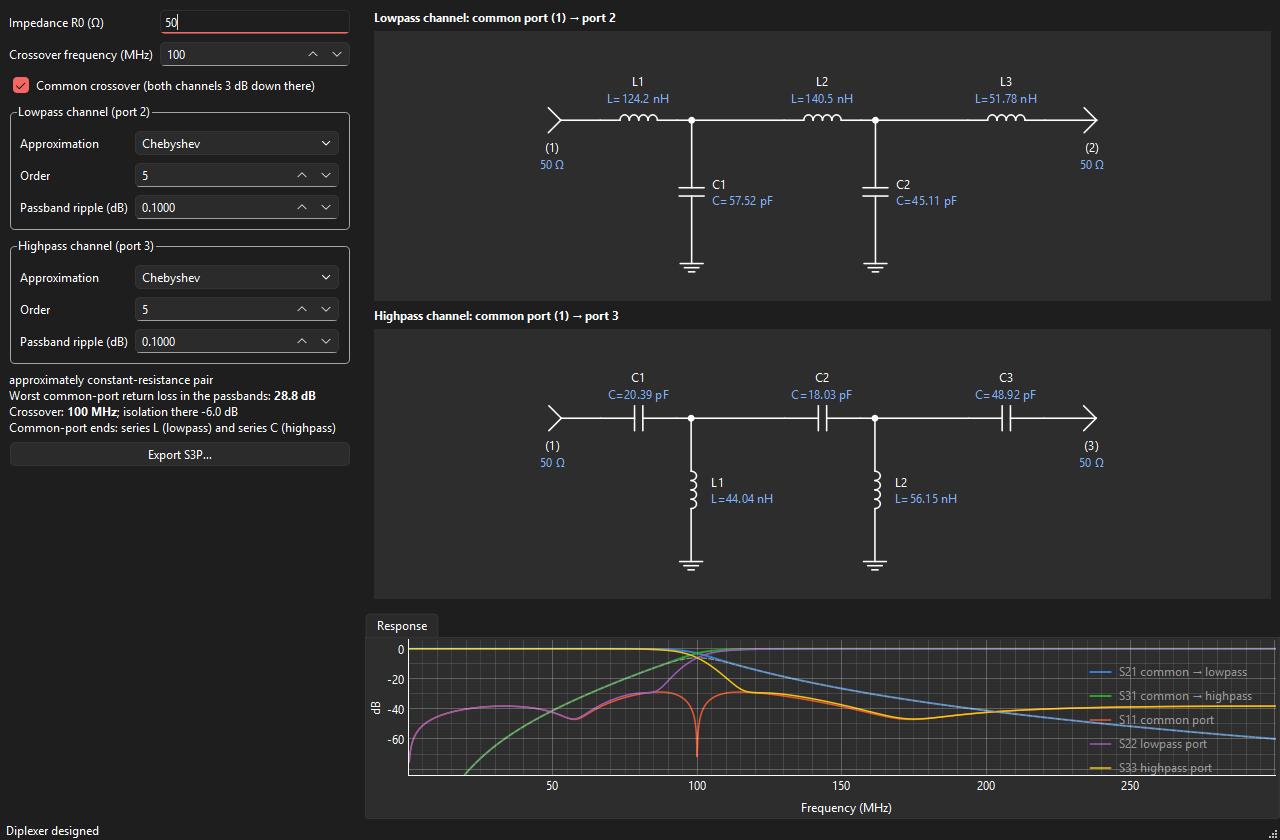Click the L=124.2 nH value label
The height and width of the screenshot is (840, 1280).
pyautogui.click(x=638, y=99)
